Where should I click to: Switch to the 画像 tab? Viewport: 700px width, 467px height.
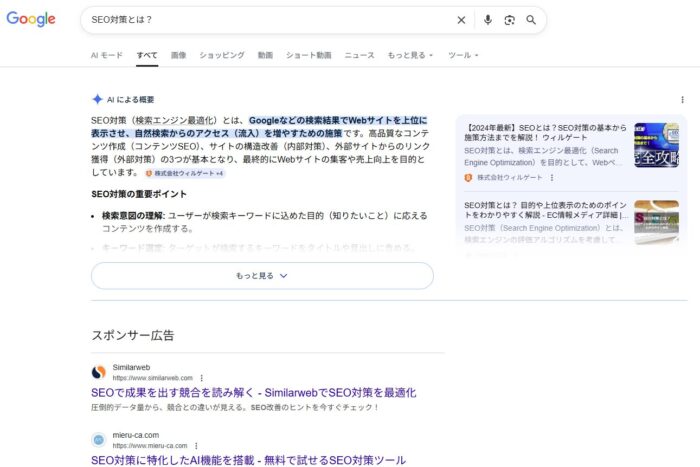[x=178, y=55]
